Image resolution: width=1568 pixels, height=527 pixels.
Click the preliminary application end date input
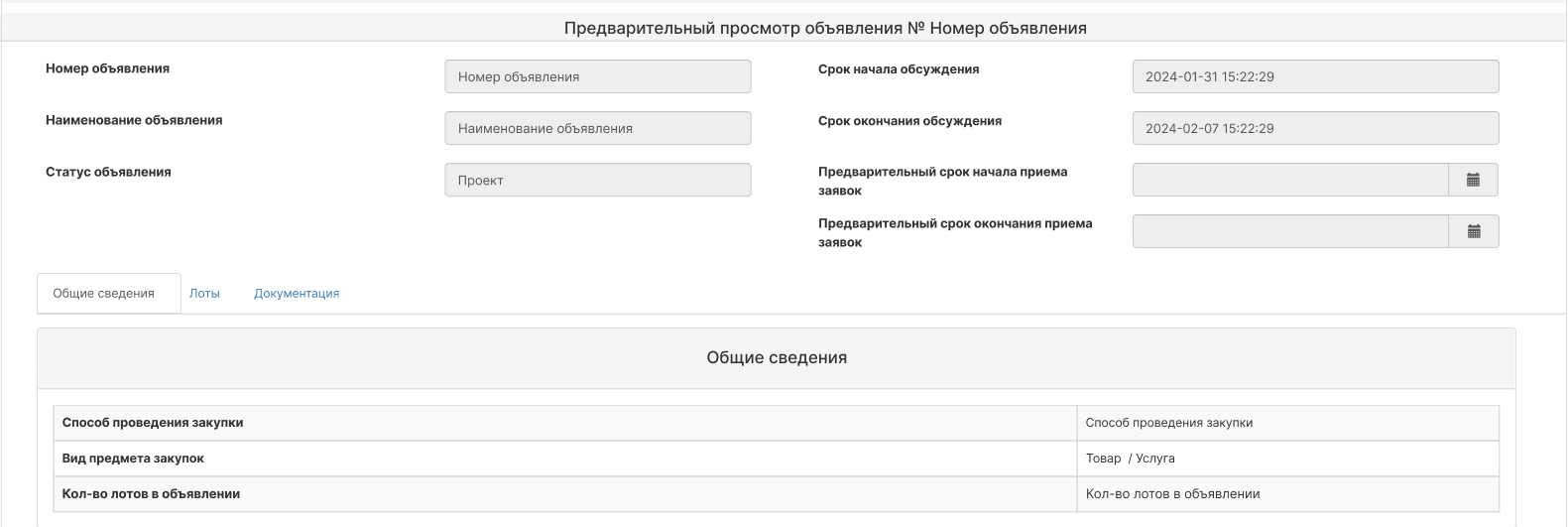(1290, 231)
